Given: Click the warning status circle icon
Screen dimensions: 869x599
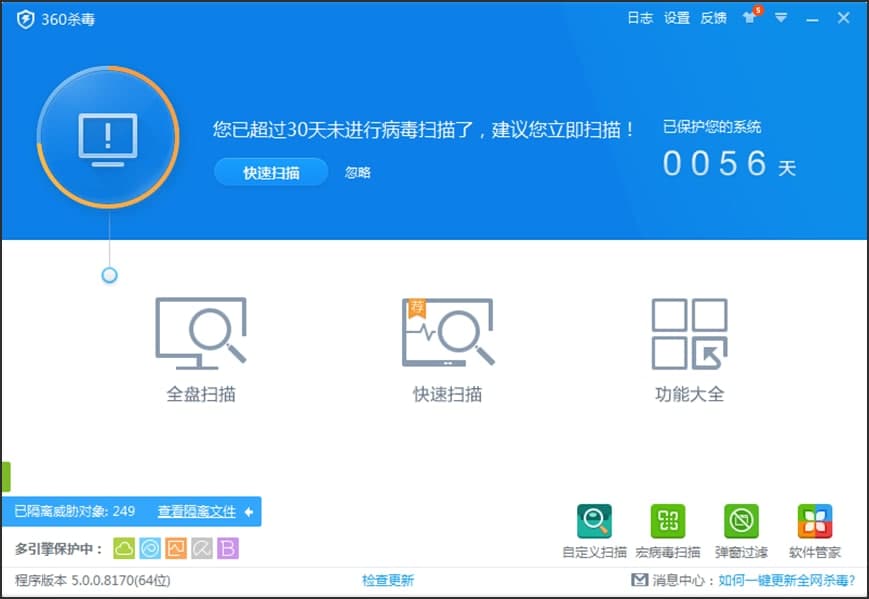Looking at the screenshot, I should point(107,137).
